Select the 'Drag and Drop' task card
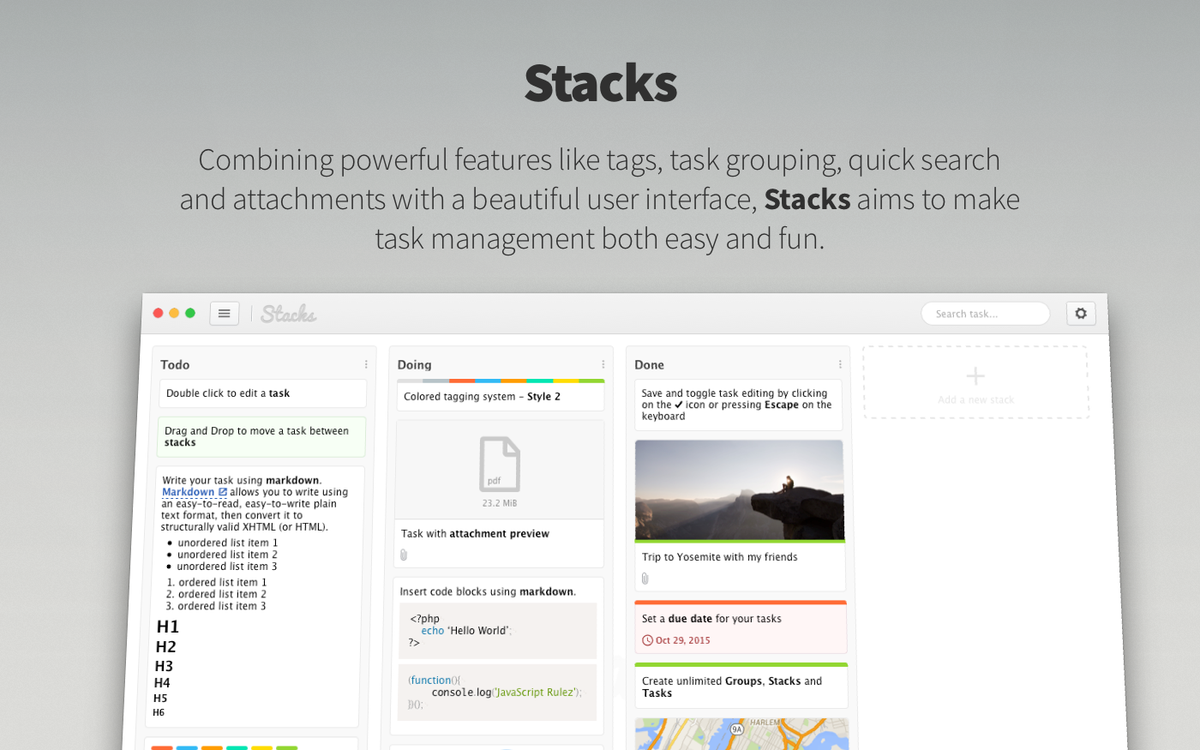Viewport: 1200px width, 750px height. [261, 437]
